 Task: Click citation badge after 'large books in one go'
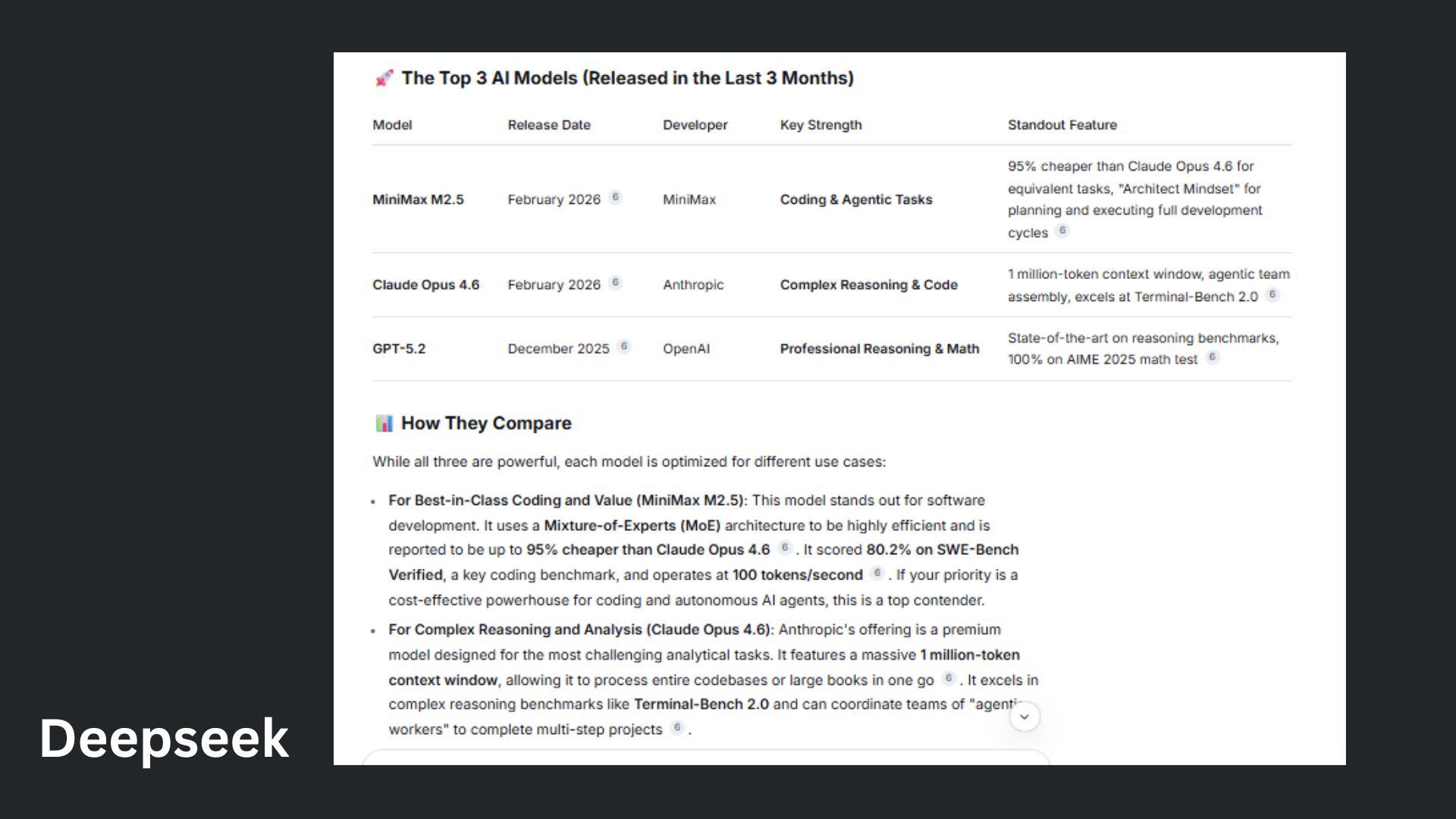click(949, 678)
